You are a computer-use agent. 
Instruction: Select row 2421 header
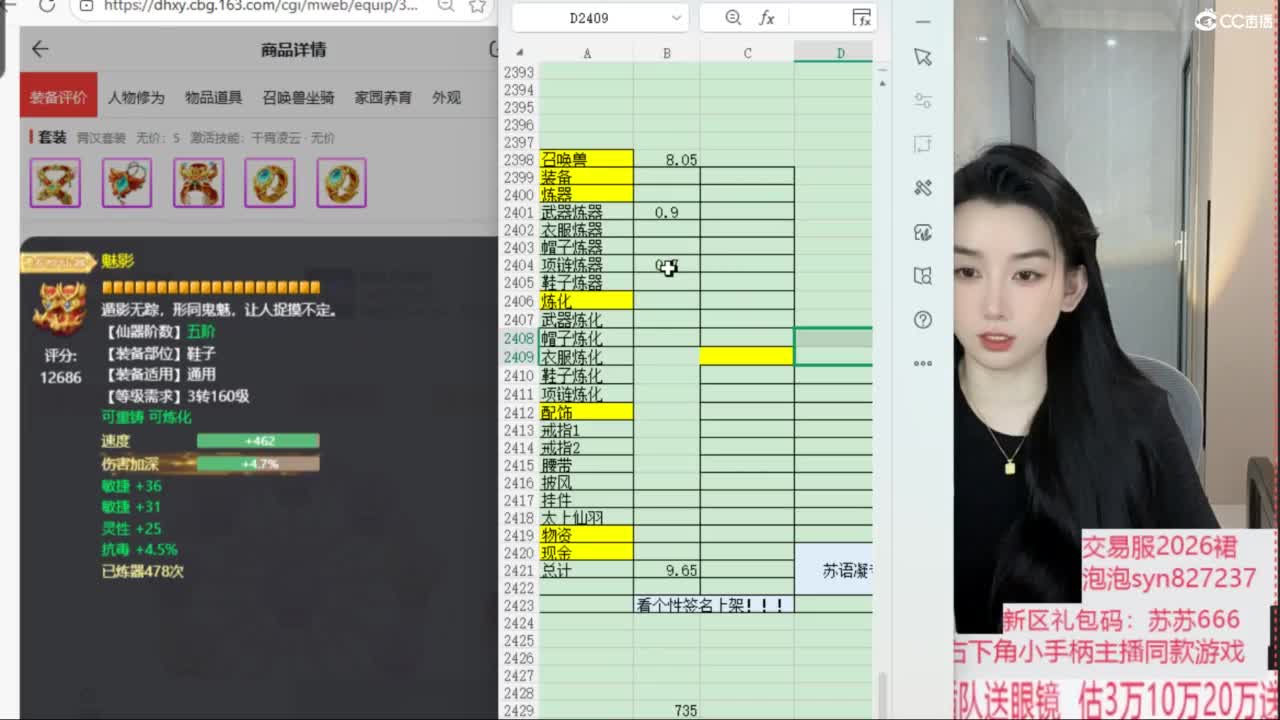tap(519, 570)
